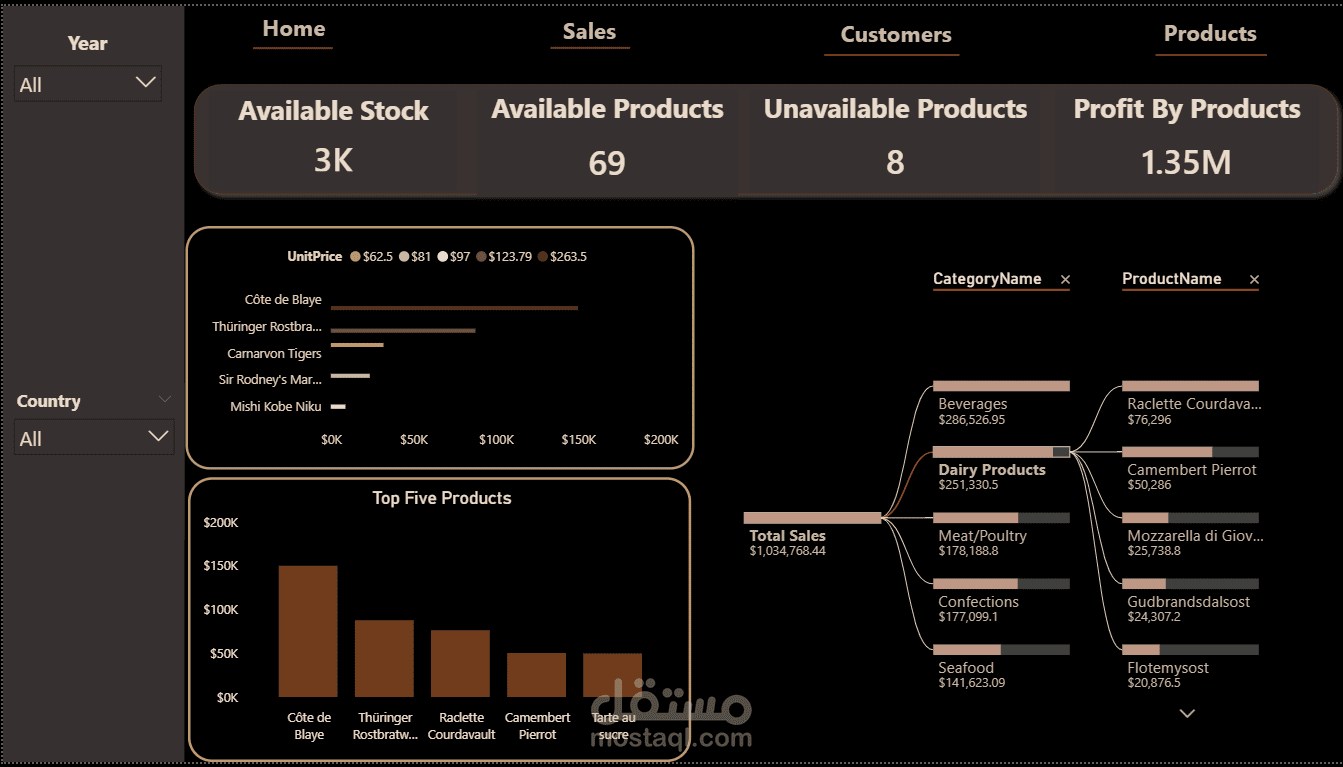The width and height of the screenshot is (1343, 767).
Task: Click the $81 UnitPrice legend swatch
Action: point(404,257)
